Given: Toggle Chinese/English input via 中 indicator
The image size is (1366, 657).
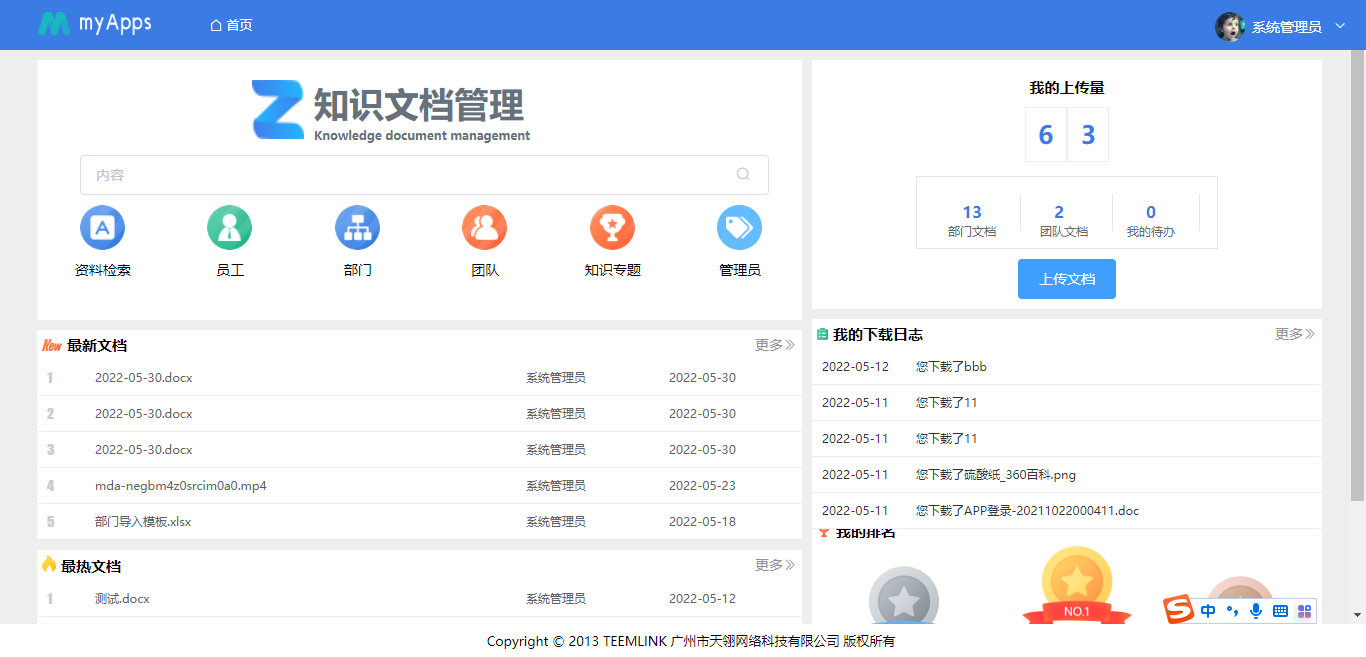Looking at the screenshot, I should [x=1207, y=609].
